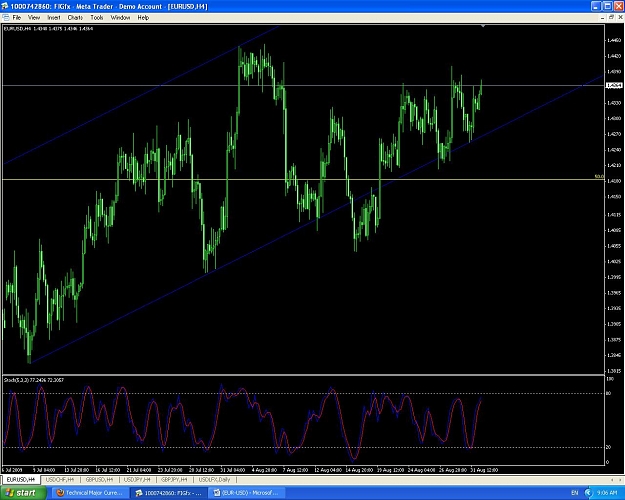Restore down the inner chart window
625x500 pixels.
[611, 18]
